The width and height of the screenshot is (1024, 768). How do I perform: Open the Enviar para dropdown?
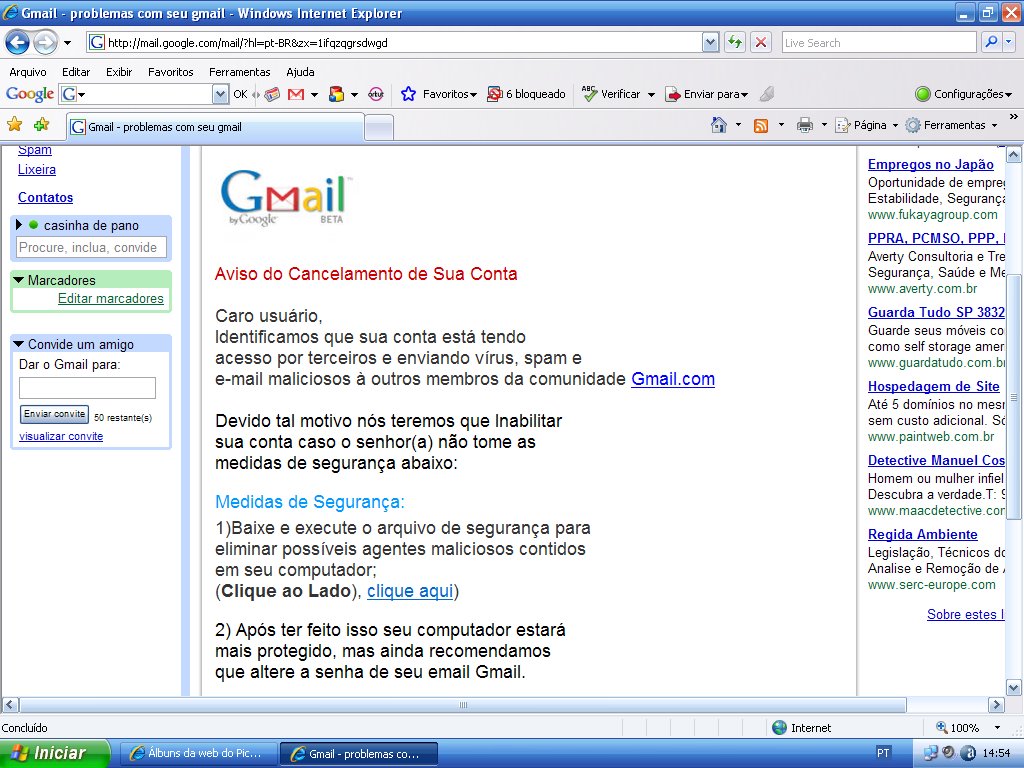[712, 94]
